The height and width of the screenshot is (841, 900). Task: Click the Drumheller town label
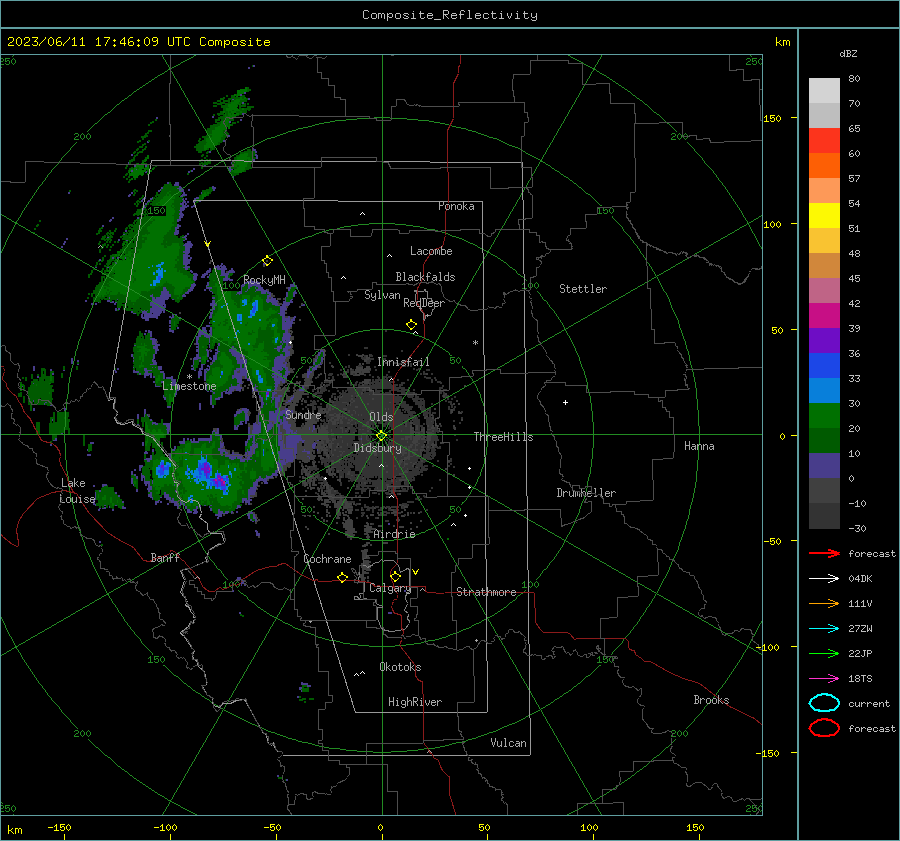click(x=586, y=493)
